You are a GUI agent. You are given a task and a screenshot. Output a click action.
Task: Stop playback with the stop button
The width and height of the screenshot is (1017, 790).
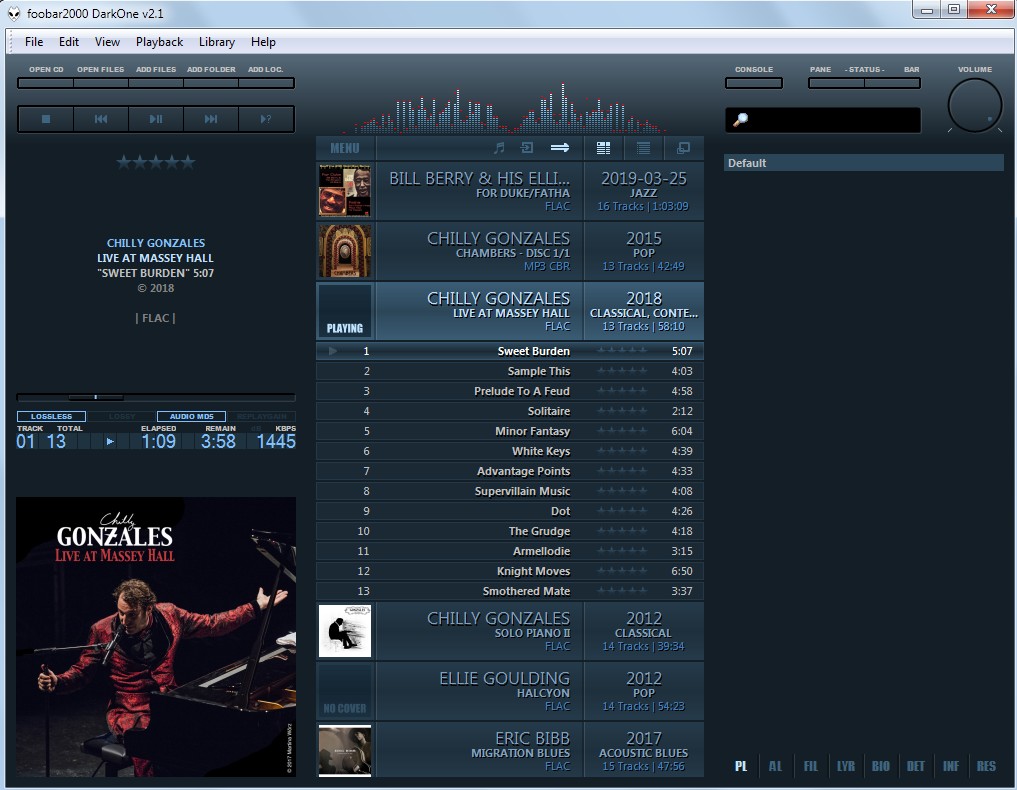[46, 119]
